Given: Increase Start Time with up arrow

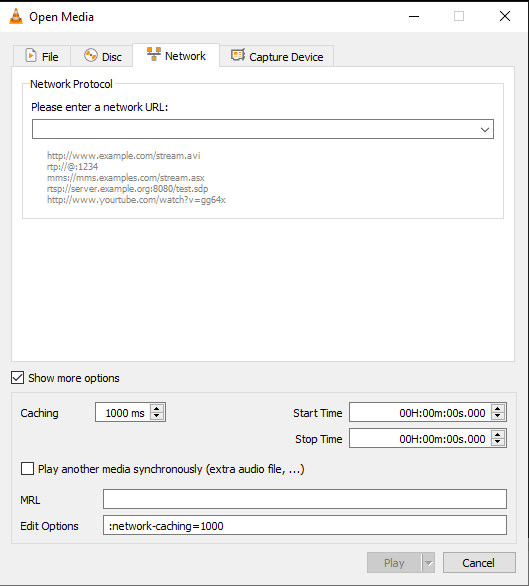Looking at the screenshot, I should pos(498,408).
